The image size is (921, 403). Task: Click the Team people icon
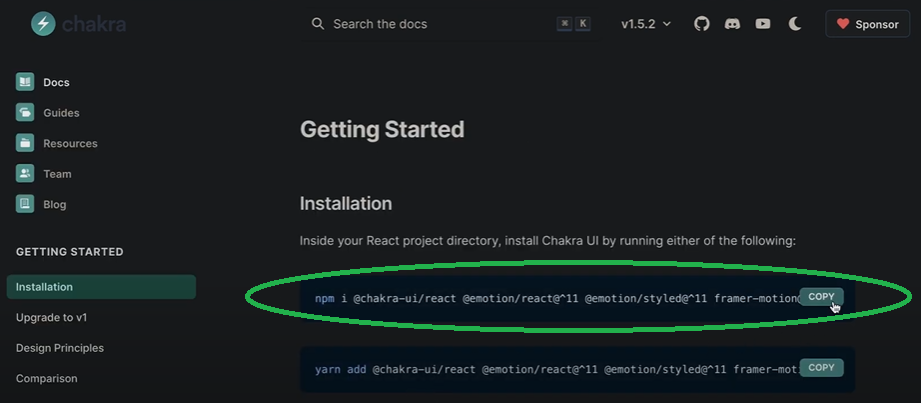tap(25, 173)
